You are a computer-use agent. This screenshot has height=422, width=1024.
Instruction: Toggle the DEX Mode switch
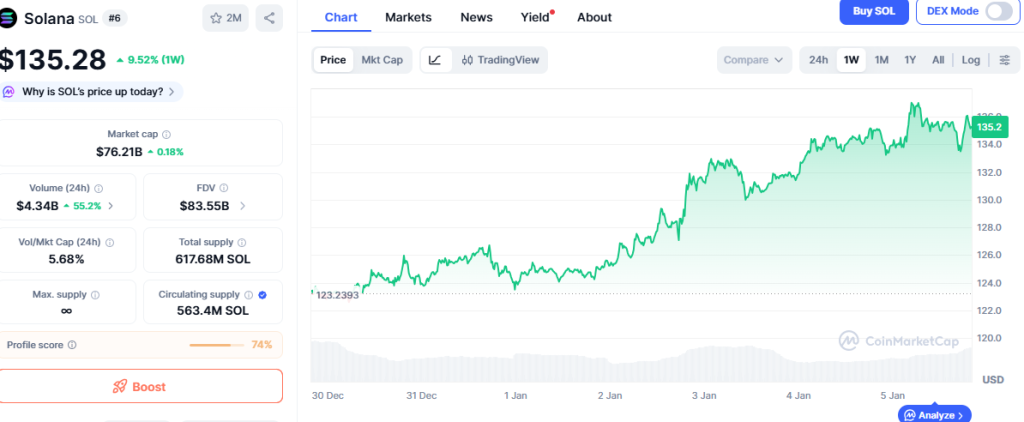pos(998,11)
